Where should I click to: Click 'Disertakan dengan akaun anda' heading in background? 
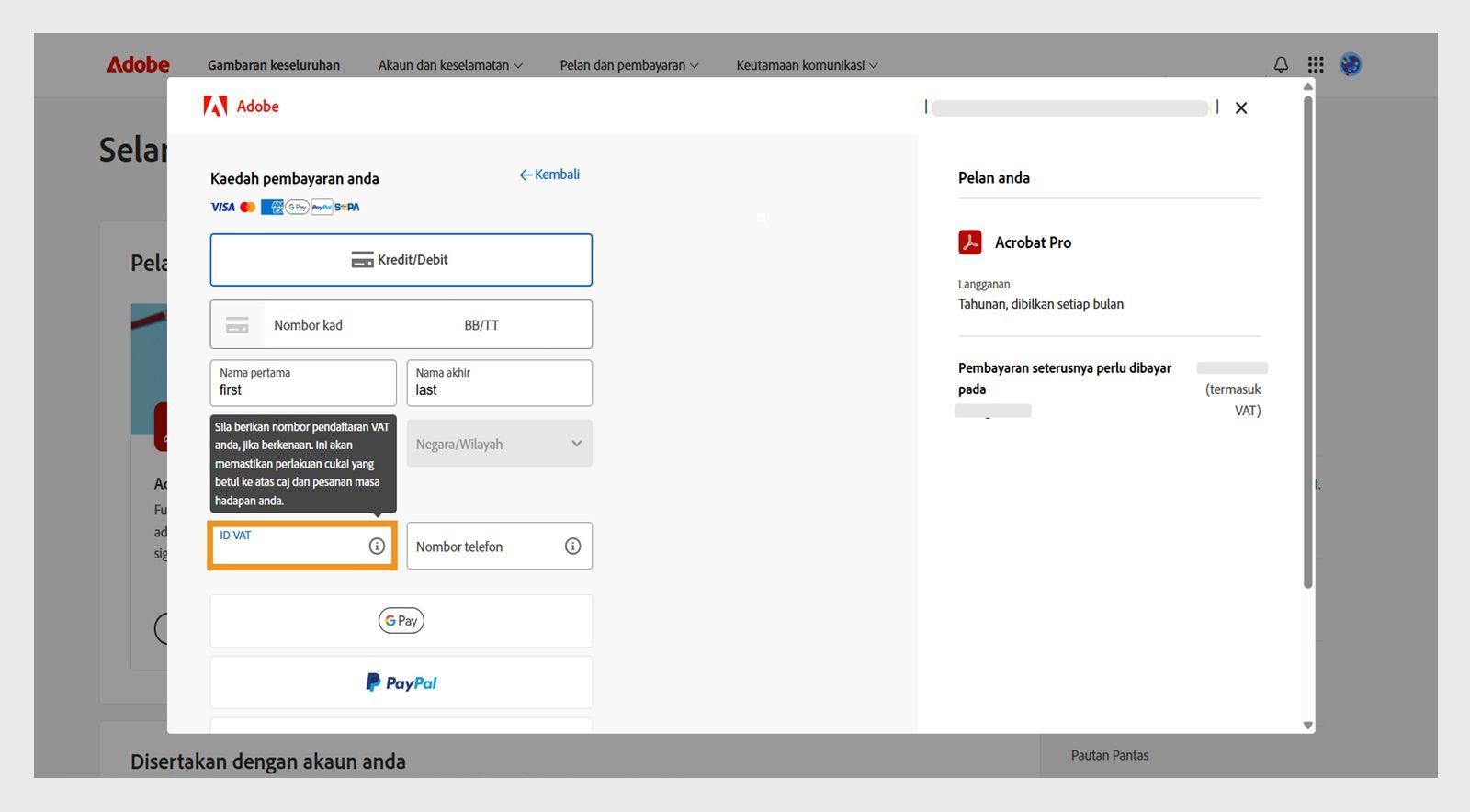tap(268, 761)
